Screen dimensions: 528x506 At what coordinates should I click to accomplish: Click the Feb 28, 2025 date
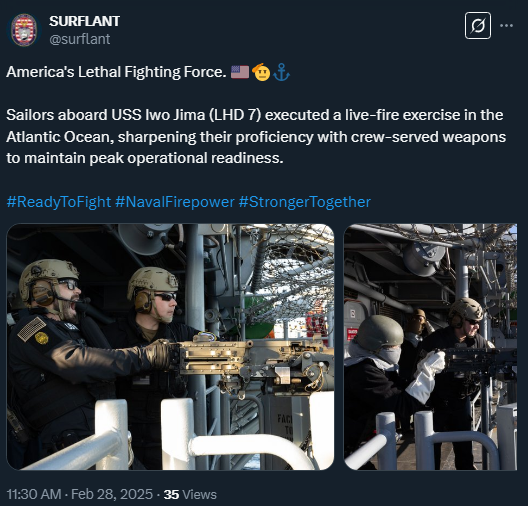(x=112, y=495)
